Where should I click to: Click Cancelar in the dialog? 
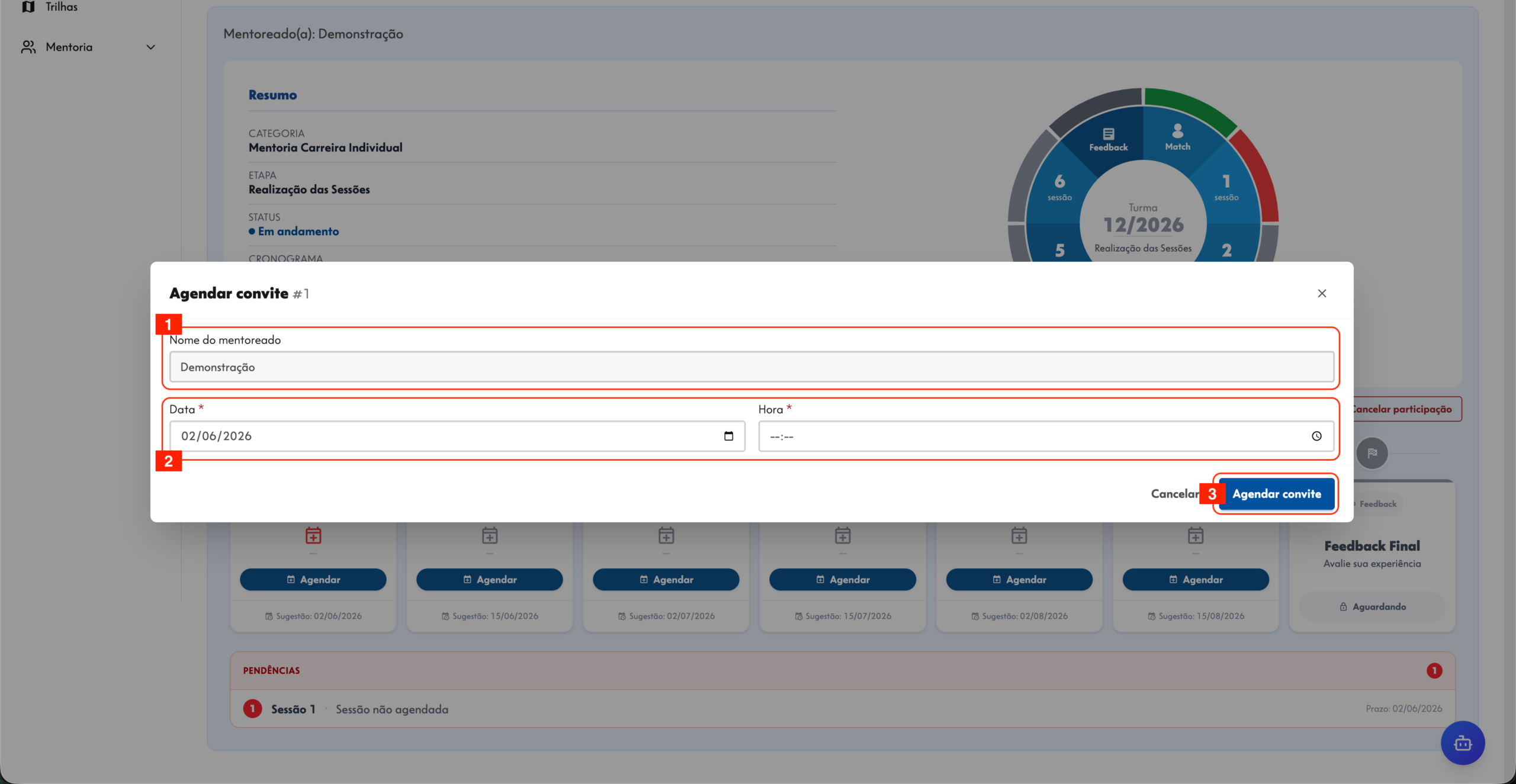point(1175,494)
